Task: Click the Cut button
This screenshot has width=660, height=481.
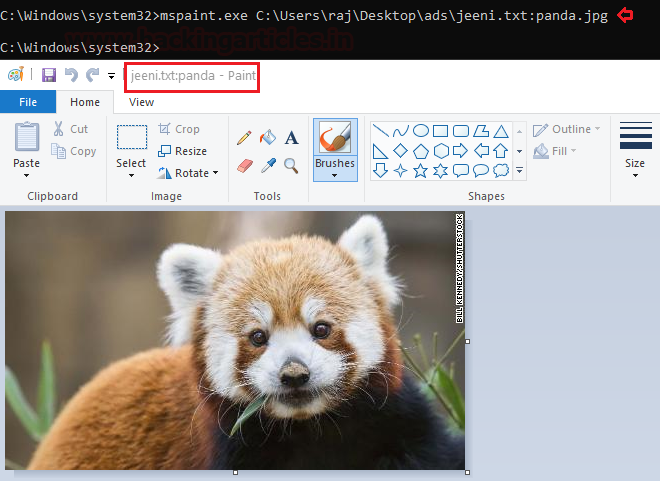Action: (x=70, y=129)
